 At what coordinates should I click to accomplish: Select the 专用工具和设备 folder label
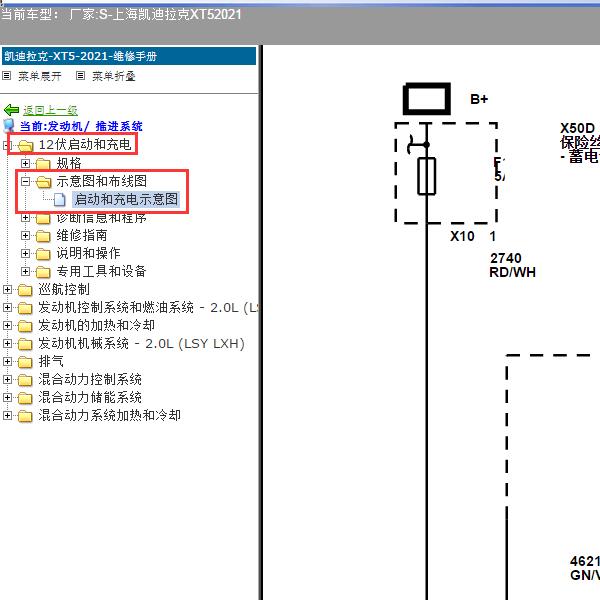101,271
